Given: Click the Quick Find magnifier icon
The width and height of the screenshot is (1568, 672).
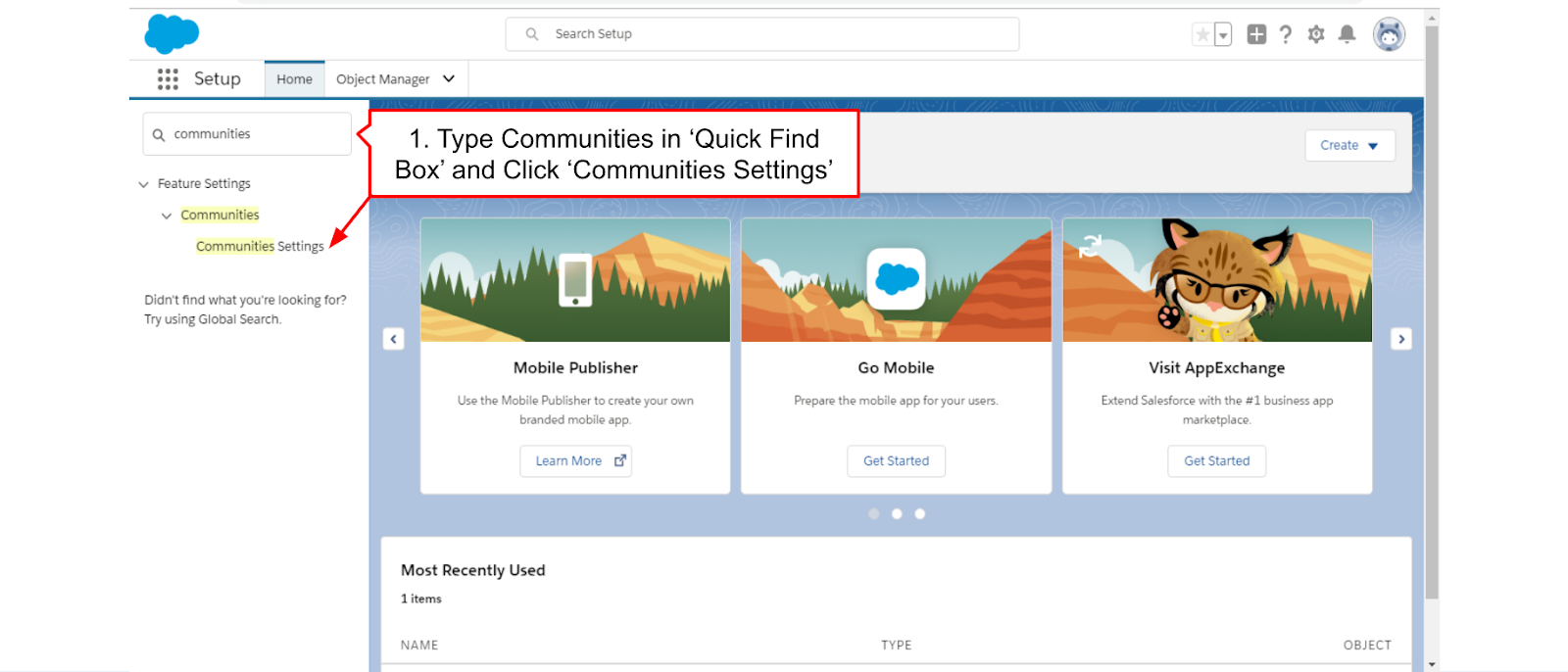Looking at the screenshot, I should tap(159, 135).
